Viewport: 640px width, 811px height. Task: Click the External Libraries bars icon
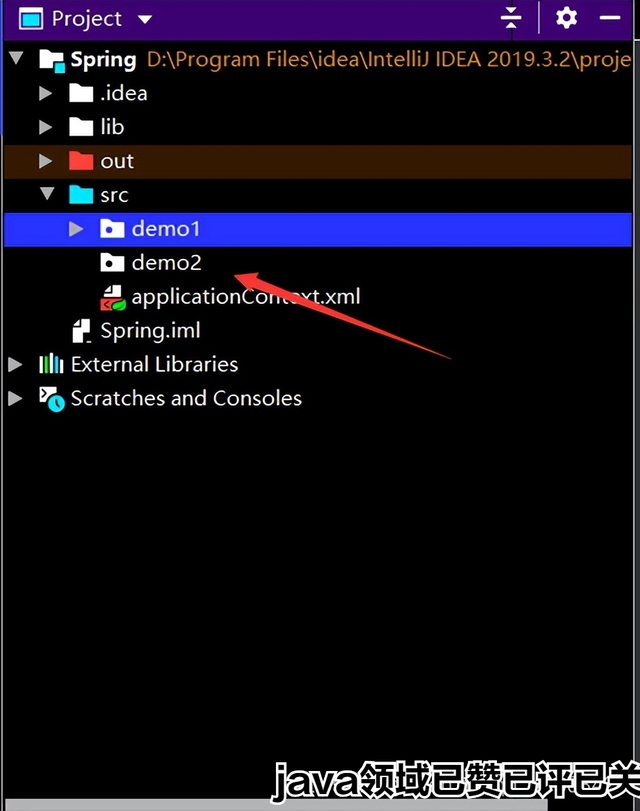click(51, 364)
